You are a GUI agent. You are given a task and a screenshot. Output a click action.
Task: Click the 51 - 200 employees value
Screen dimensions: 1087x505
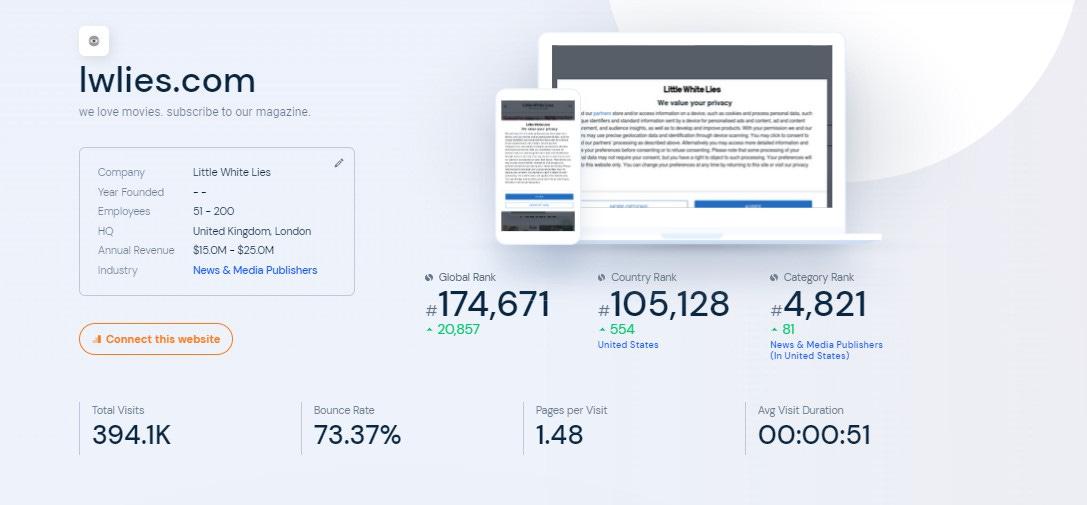pyautogui.click(x=214, y=212)
